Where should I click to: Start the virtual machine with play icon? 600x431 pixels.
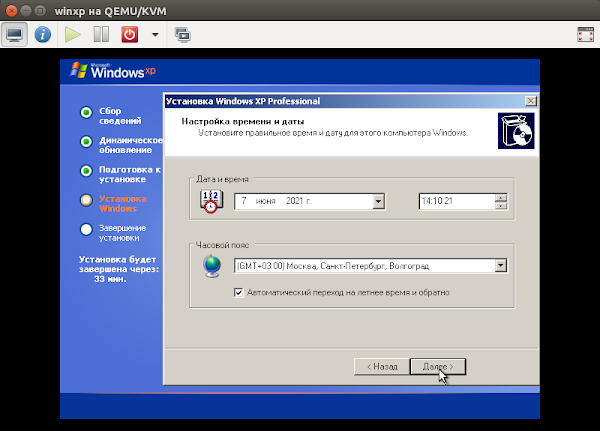[72, 35]
